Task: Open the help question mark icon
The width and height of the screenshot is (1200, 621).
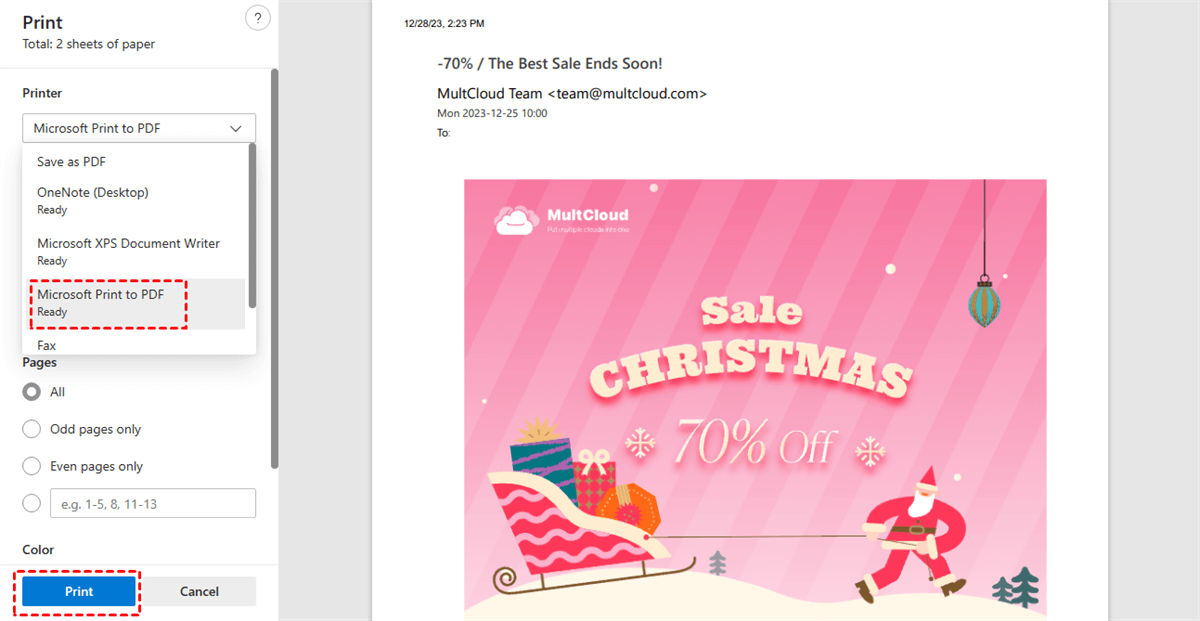Action: (258, 18)
